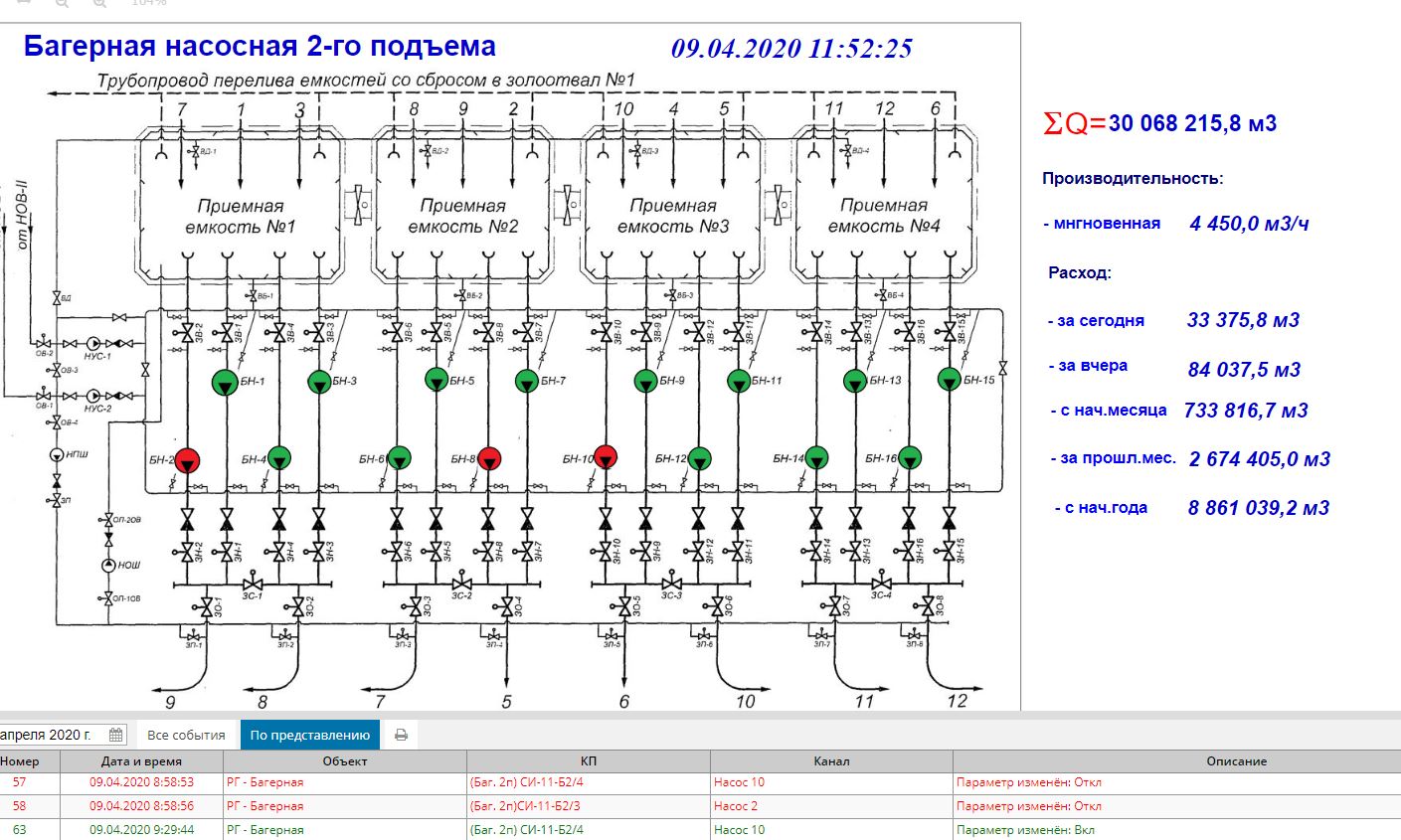Image resolution: width=1401 pixels, height=840 pixels.
Task: Click the red pump indicator БН-2
Action: click(188, 458)
